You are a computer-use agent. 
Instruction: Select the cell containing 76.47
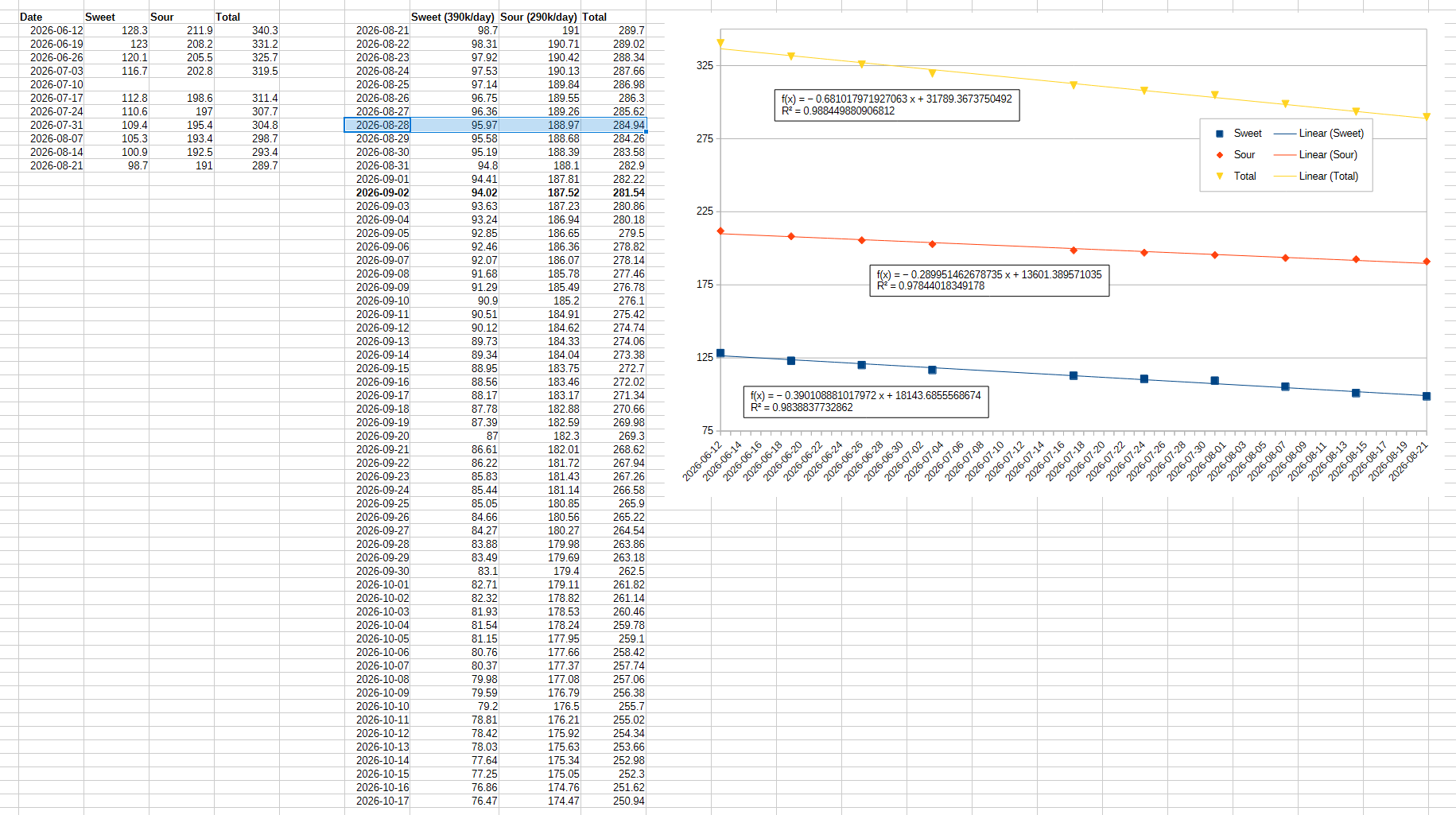pyautogui.click(x=454, y=801)
